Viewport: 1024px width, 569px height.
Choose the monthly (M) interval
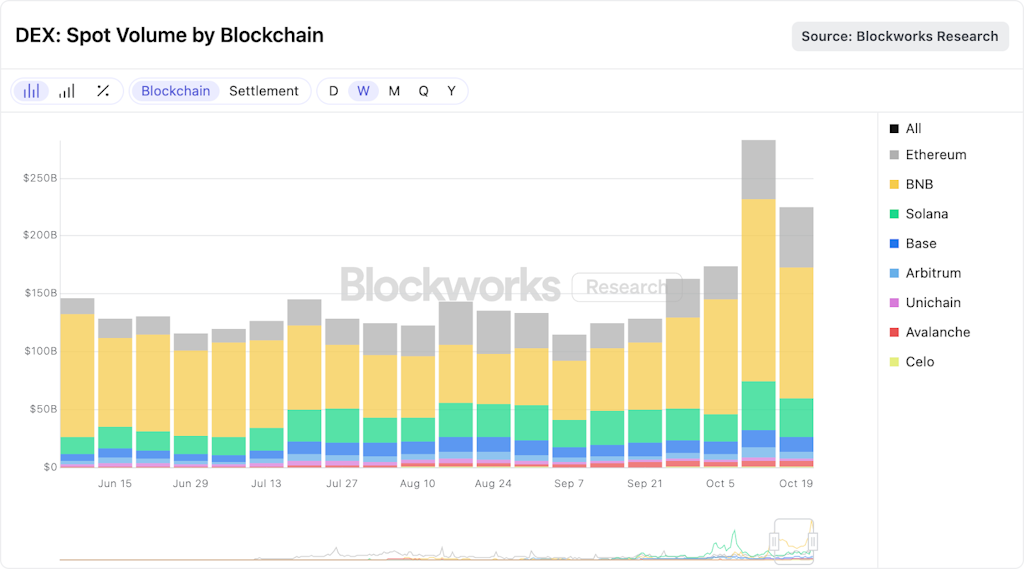(394, 91)
